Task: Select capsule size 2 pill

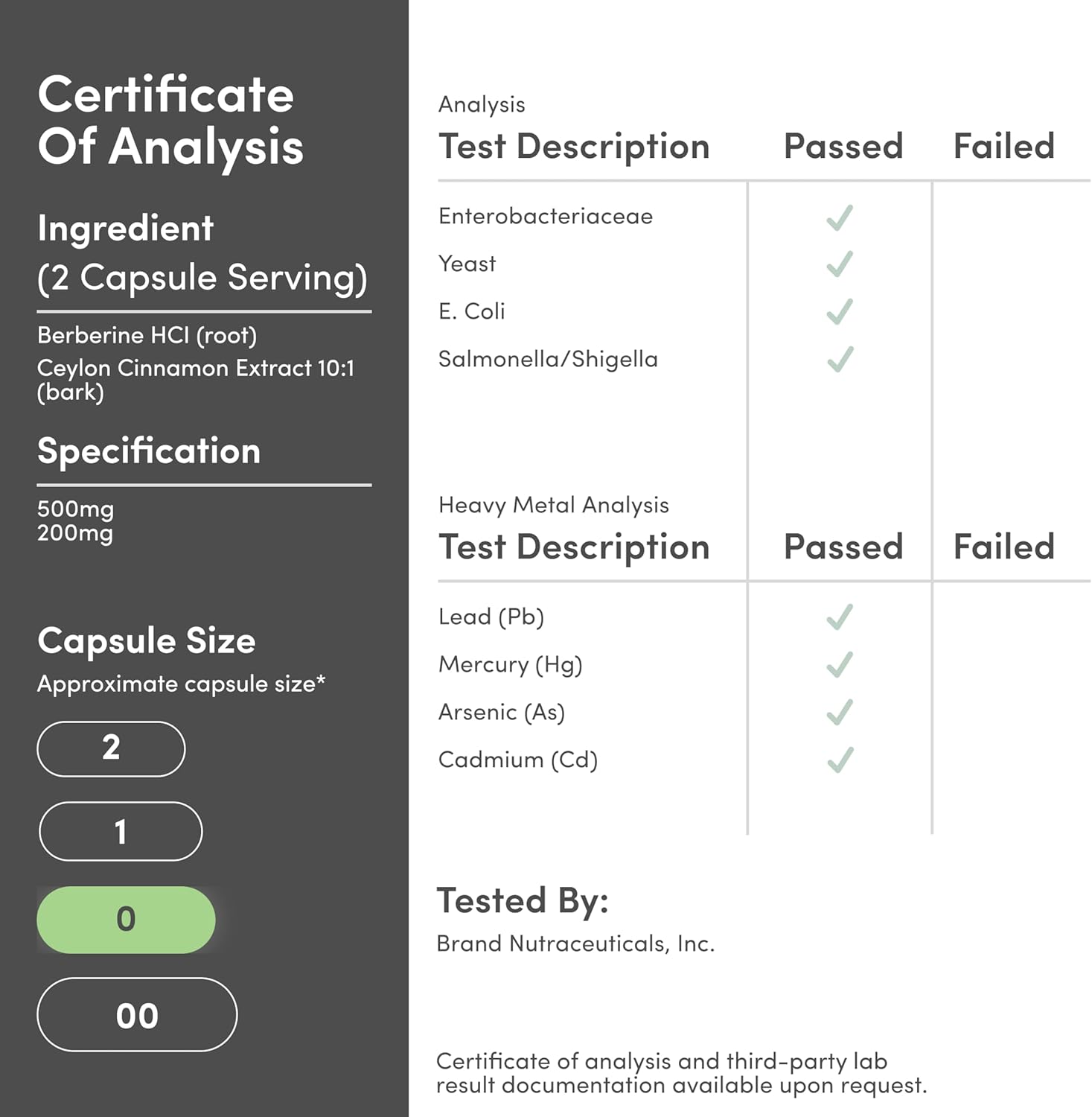Action: (111, 748)
